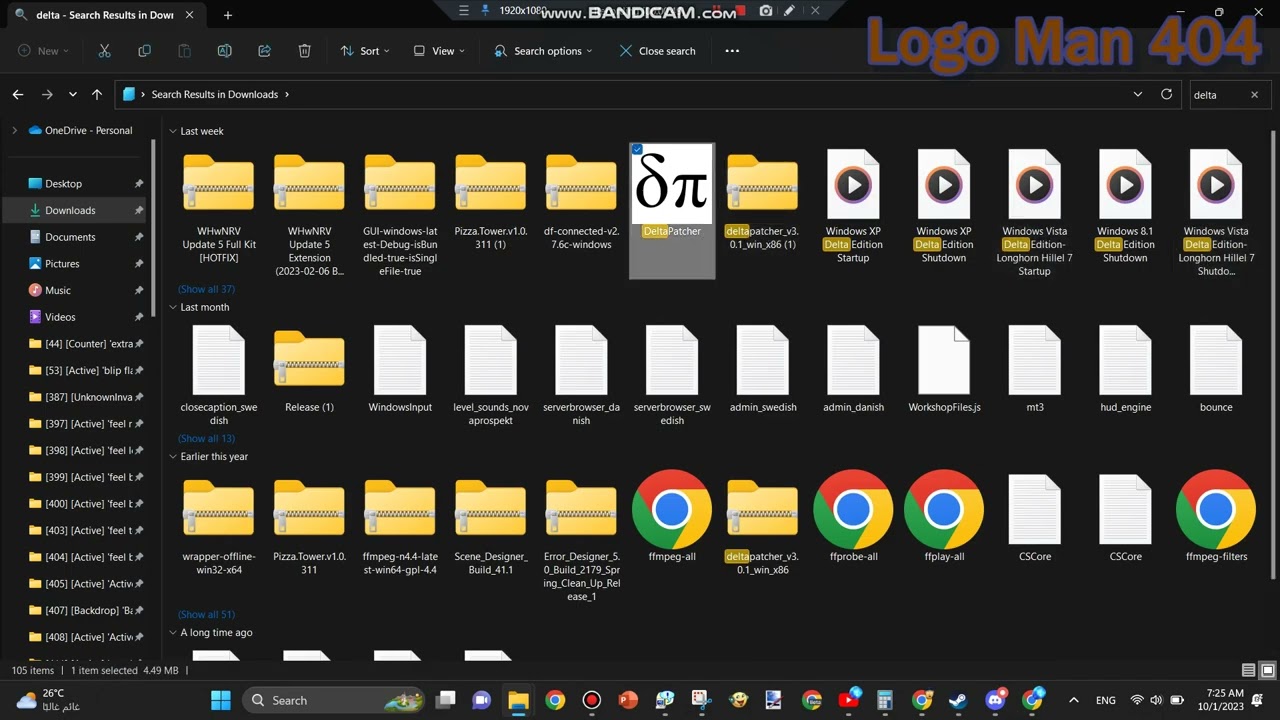Clear the 'delta' search box with X

point(1254,95)
